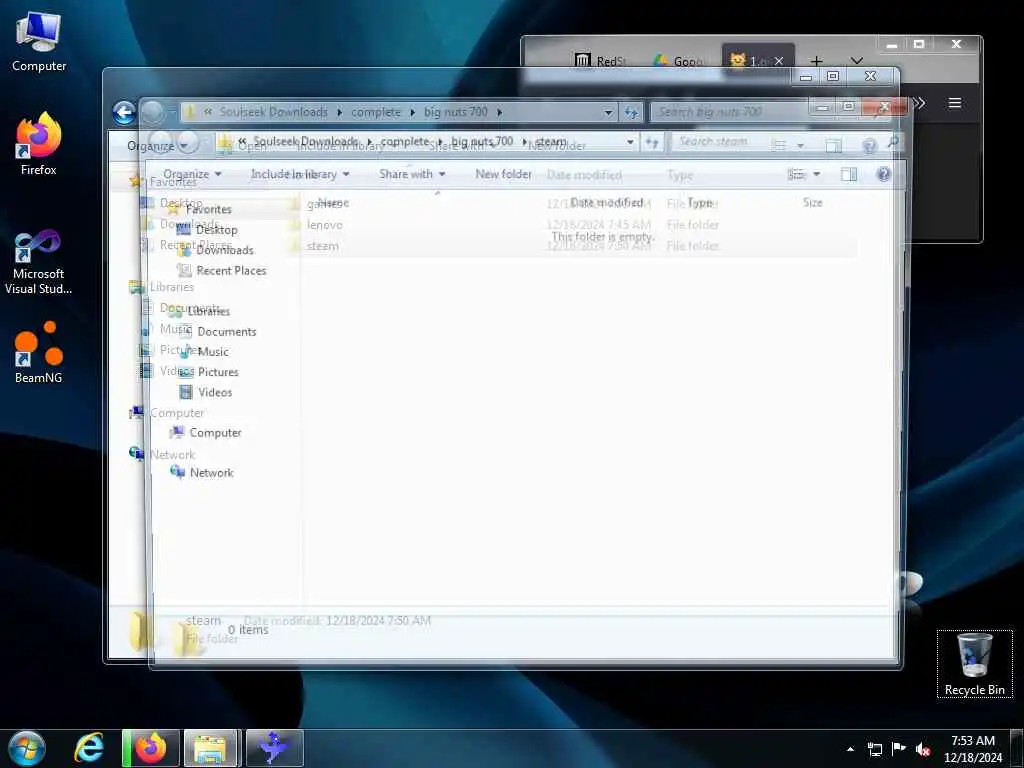Screen dimensions: 1024x768
Task: Open the Microsoft Visual Studio desktop shortcut
Action: pyautogui.click(x=39, y=261)
